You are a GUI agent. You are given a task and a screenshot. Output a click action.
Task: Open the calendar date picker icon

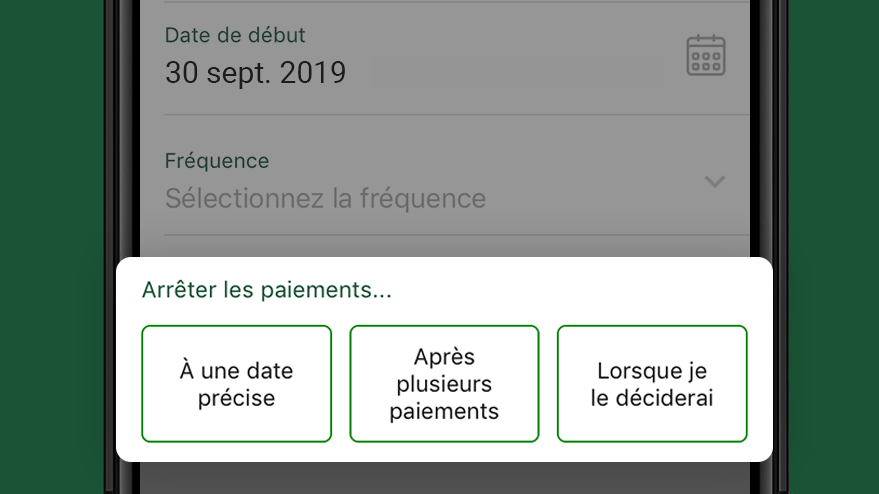click(706, 55)
